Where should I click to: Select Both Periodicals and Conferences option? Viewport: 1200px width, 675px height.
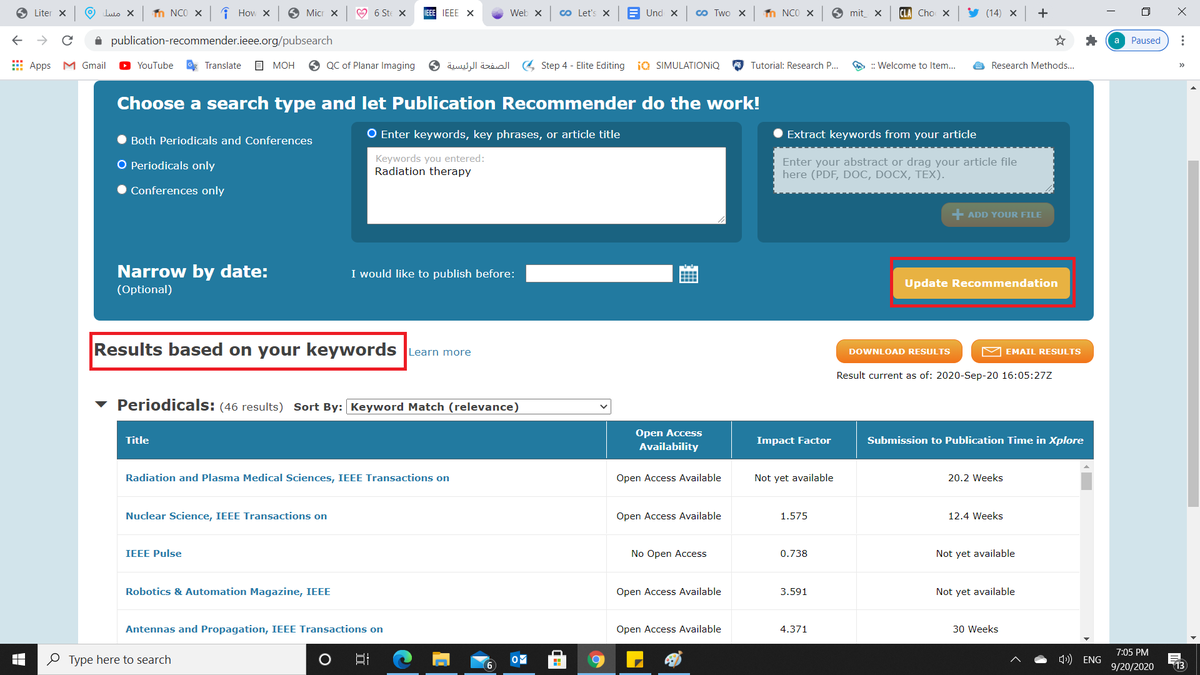coord(122,140)
